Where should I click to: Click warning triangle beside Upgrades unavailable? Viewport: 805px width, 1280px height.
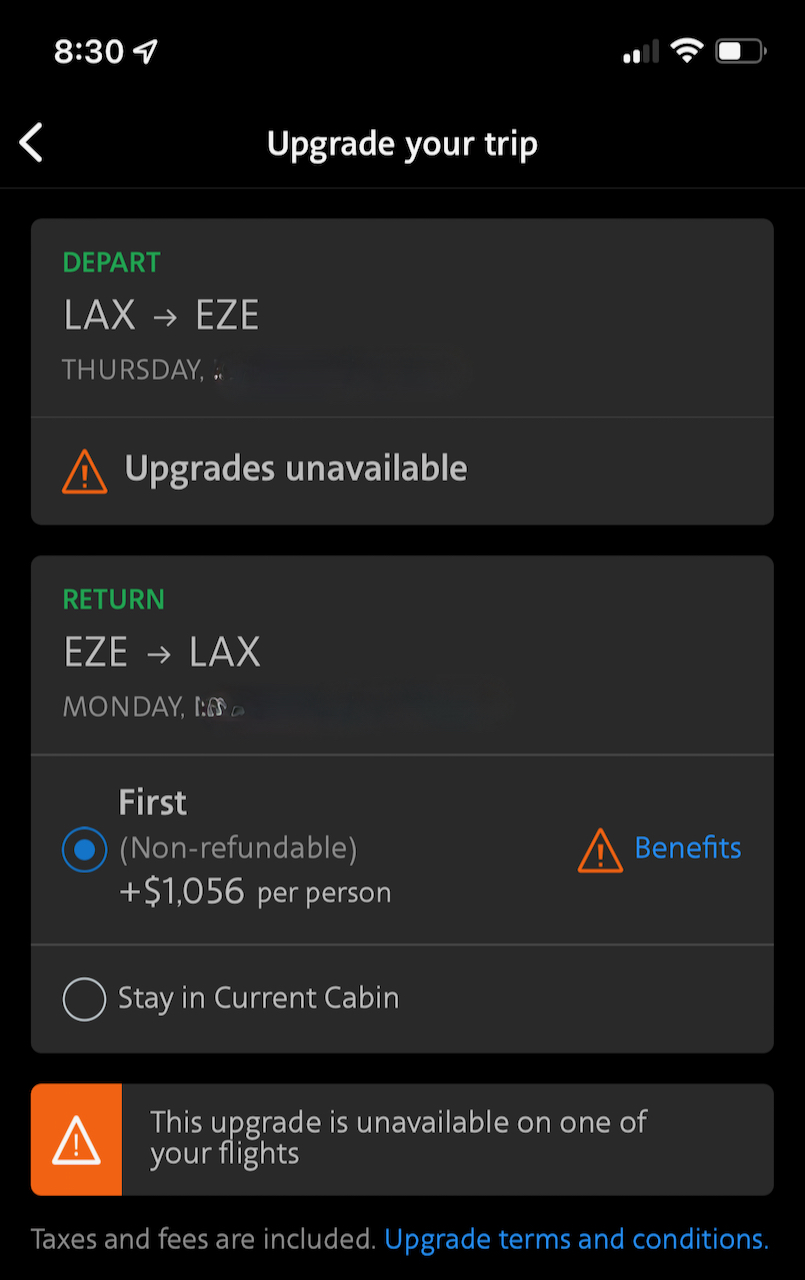84,470
